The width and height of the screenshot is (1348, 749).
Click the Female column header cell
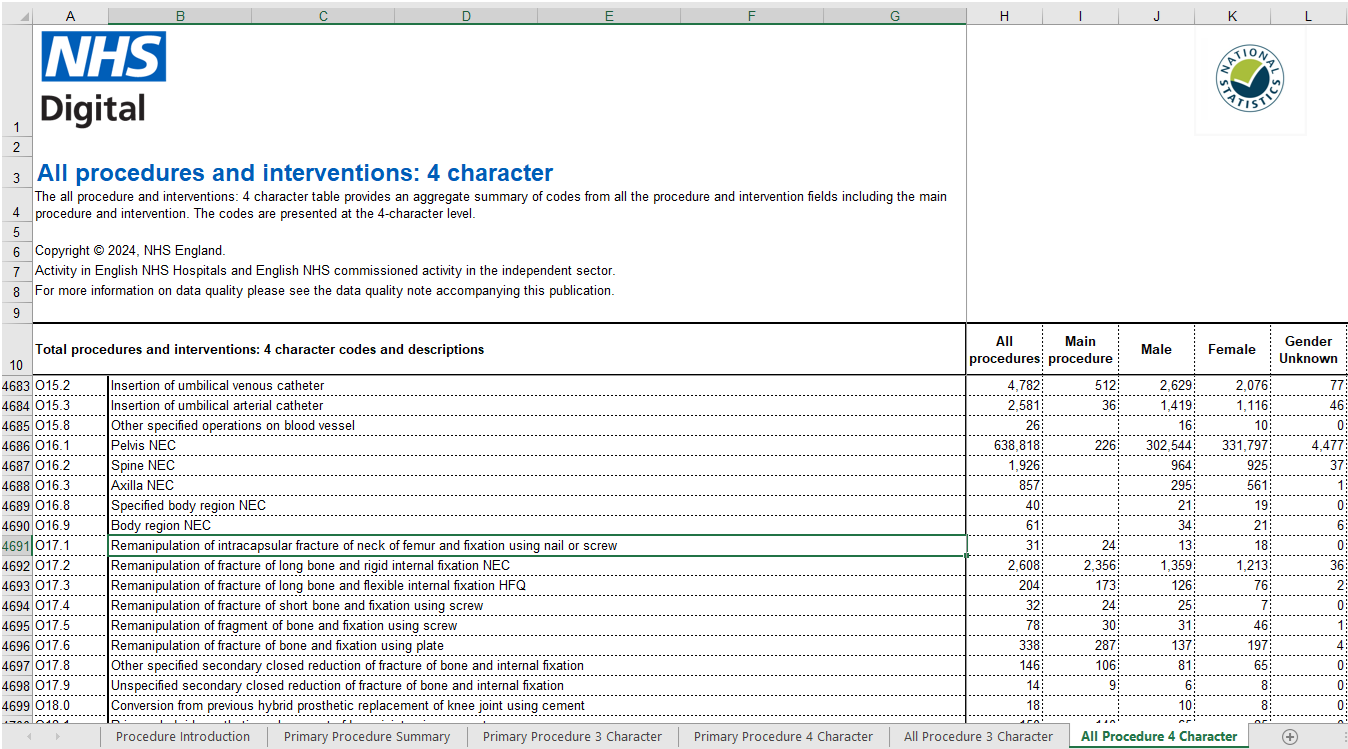(1231, 348)
